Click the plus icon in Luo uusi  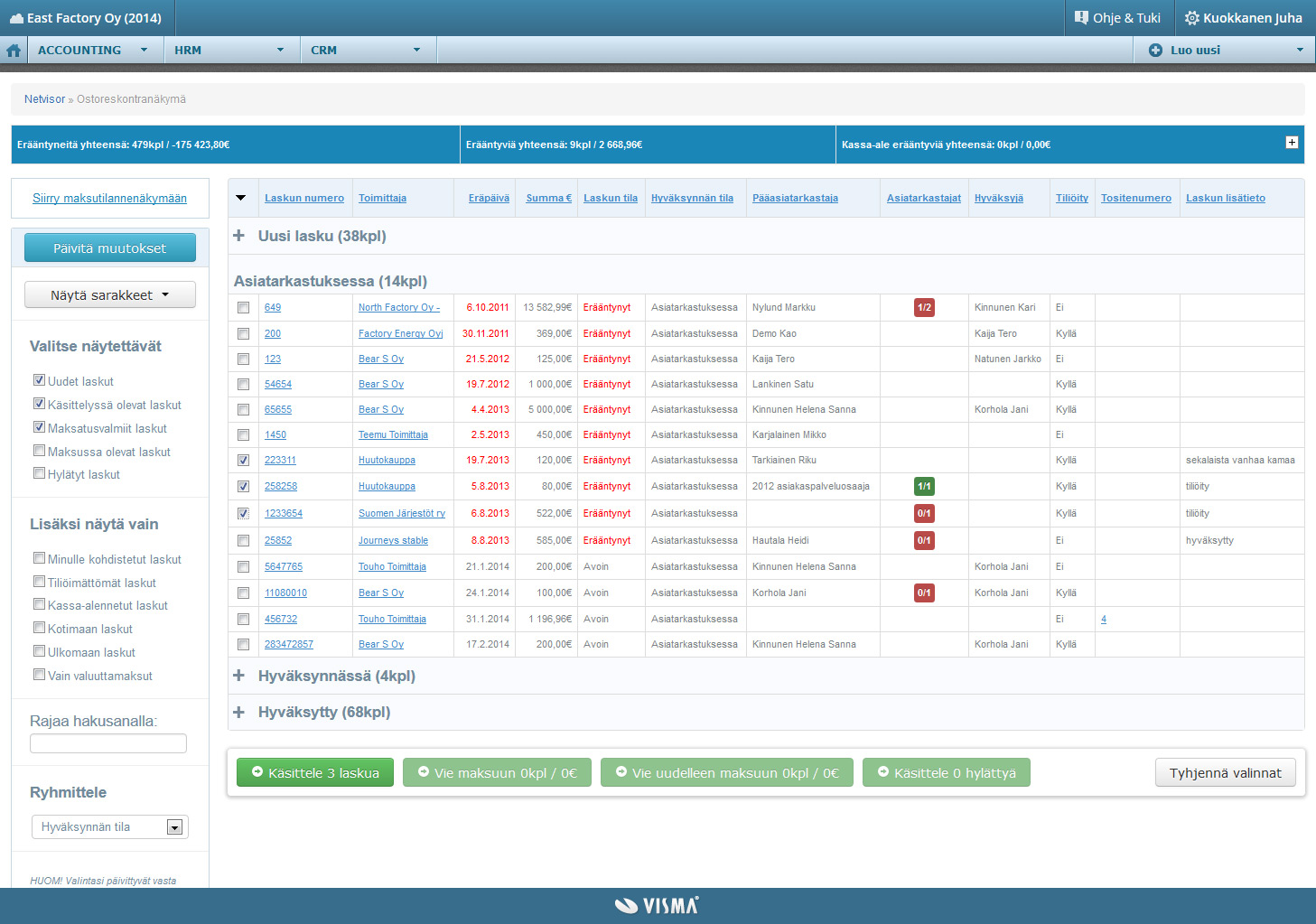point(1155,51)
